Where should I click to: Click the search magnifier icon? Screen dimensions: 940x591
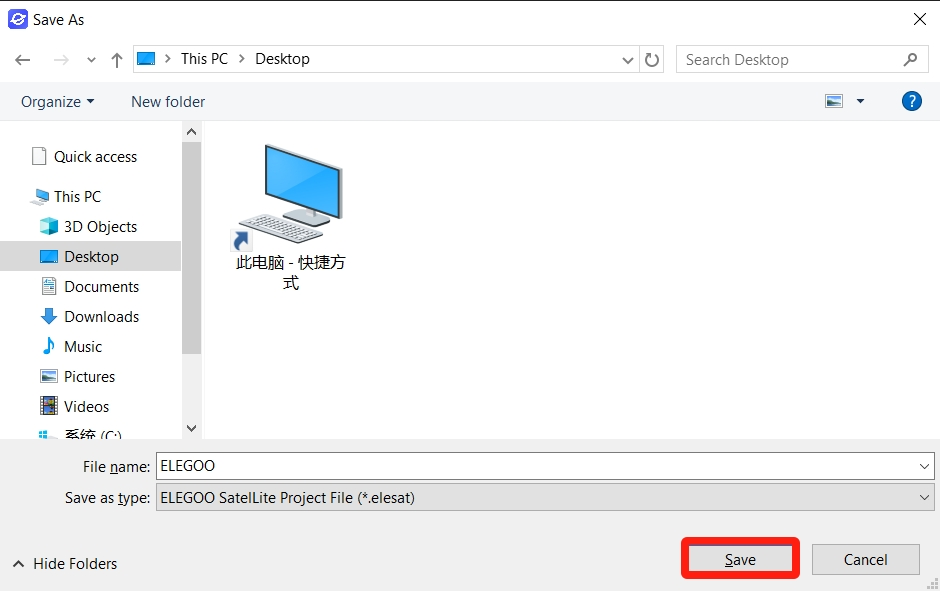pos(910,60)
